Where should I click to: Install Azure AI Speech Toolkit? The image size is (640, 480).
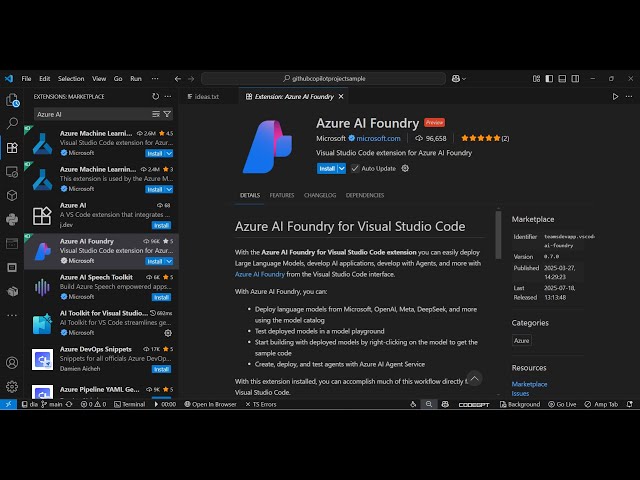161,297
